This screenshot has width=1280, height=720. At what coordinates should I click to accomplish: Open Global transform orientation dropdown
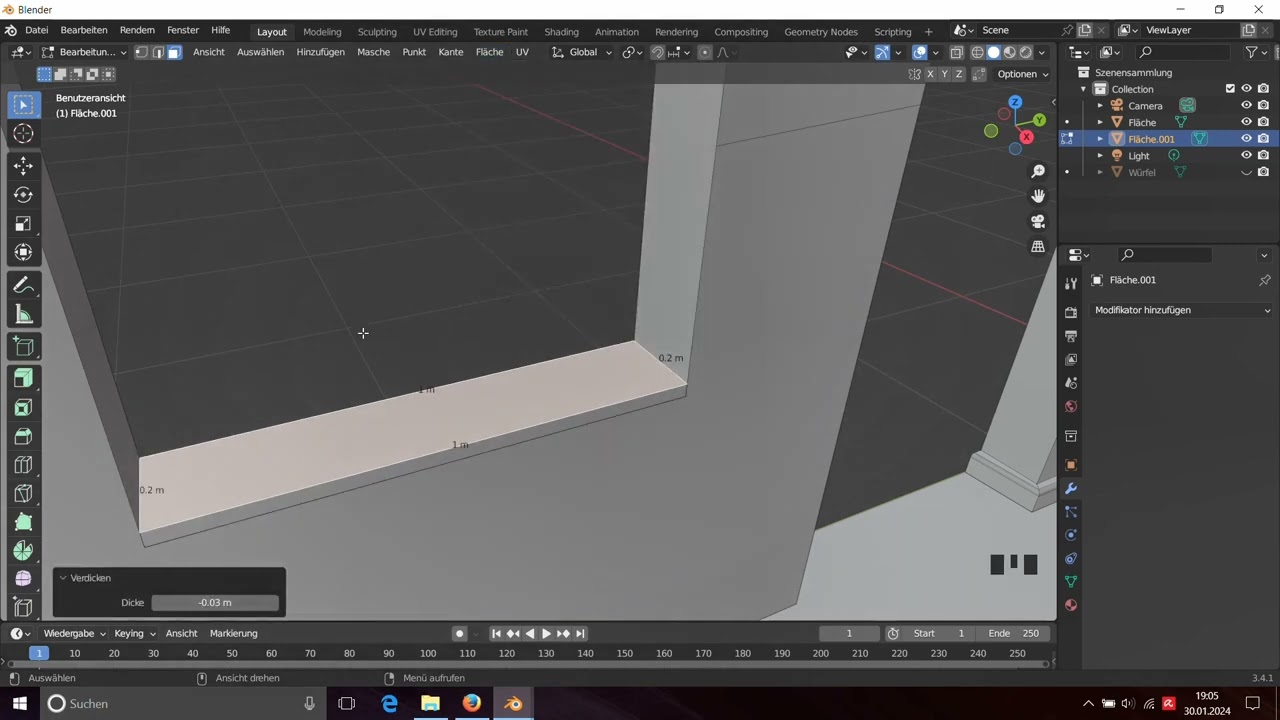[x=583, y=52]
